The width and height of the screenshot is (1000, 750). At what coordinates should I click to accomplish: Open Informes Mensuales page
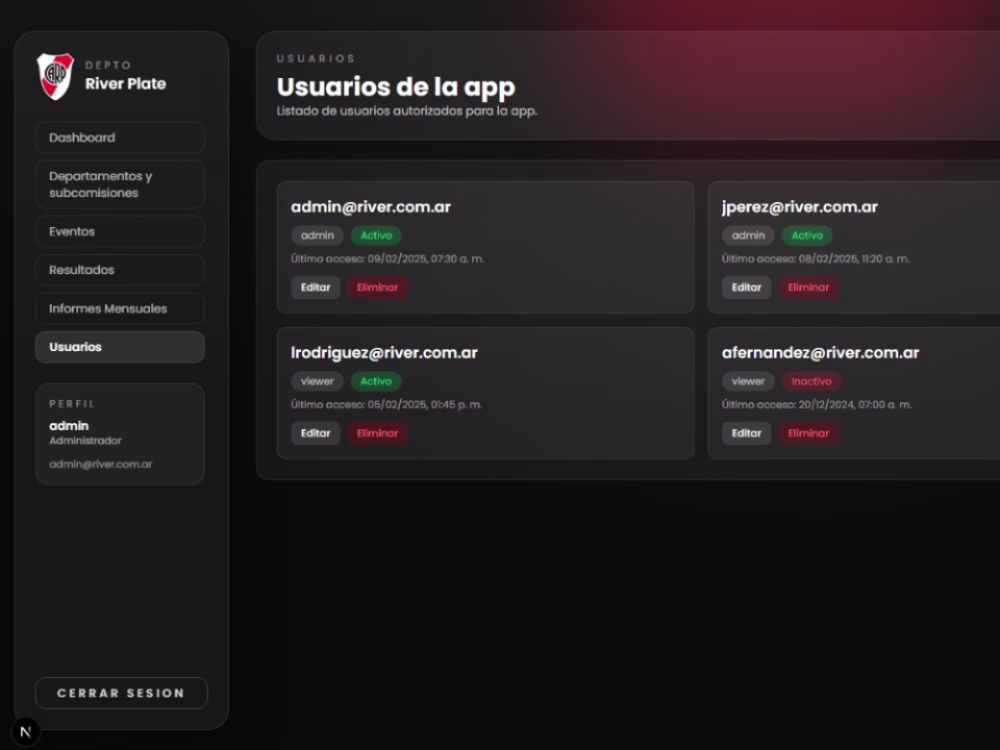point(120,309)
